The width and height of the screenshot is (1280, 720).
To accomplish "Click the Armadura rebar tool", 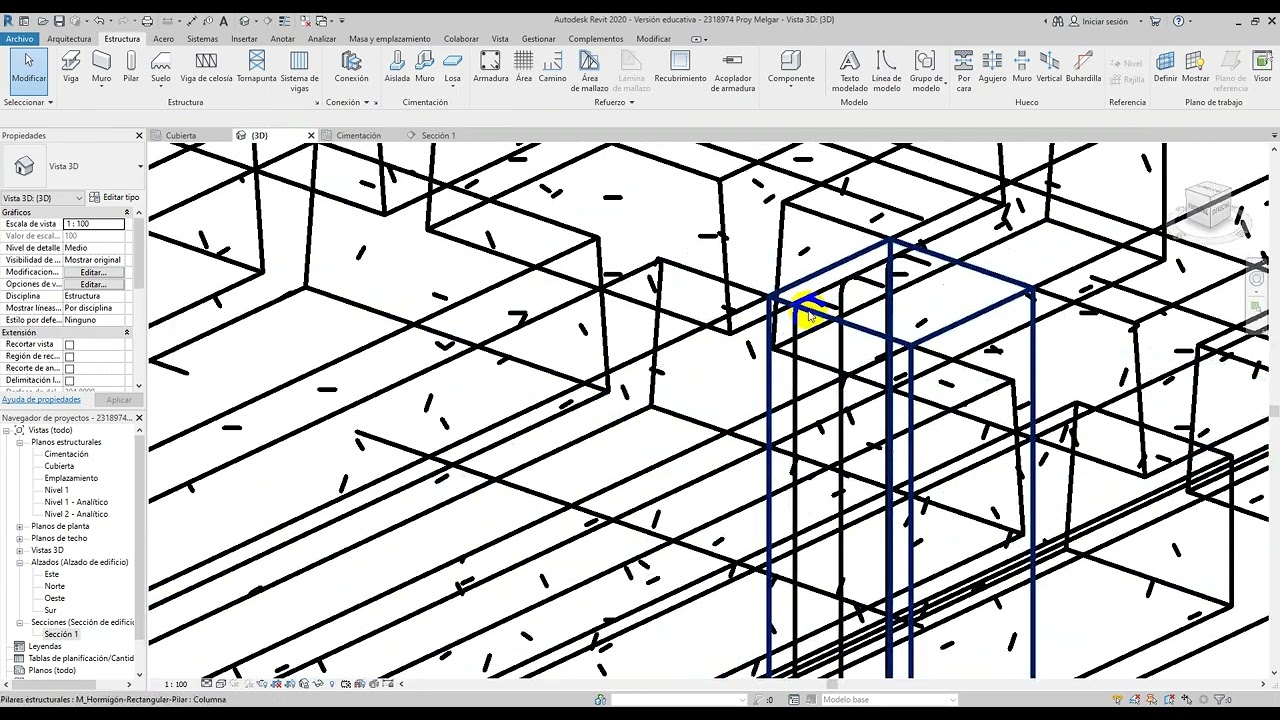I will coord(490,68).
